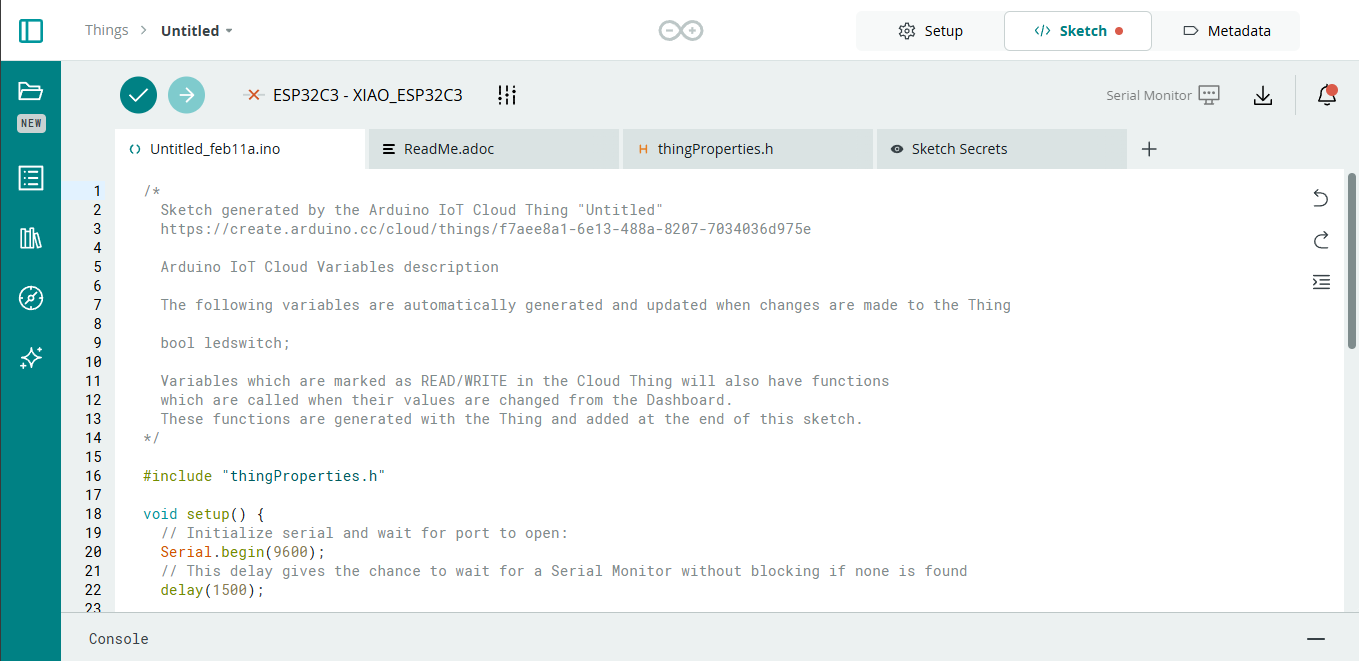Open the board options icon beside ESP32C3
The height and width of the screenshot is (661, 1359).
pyautogui.click(x=506, y=94)
